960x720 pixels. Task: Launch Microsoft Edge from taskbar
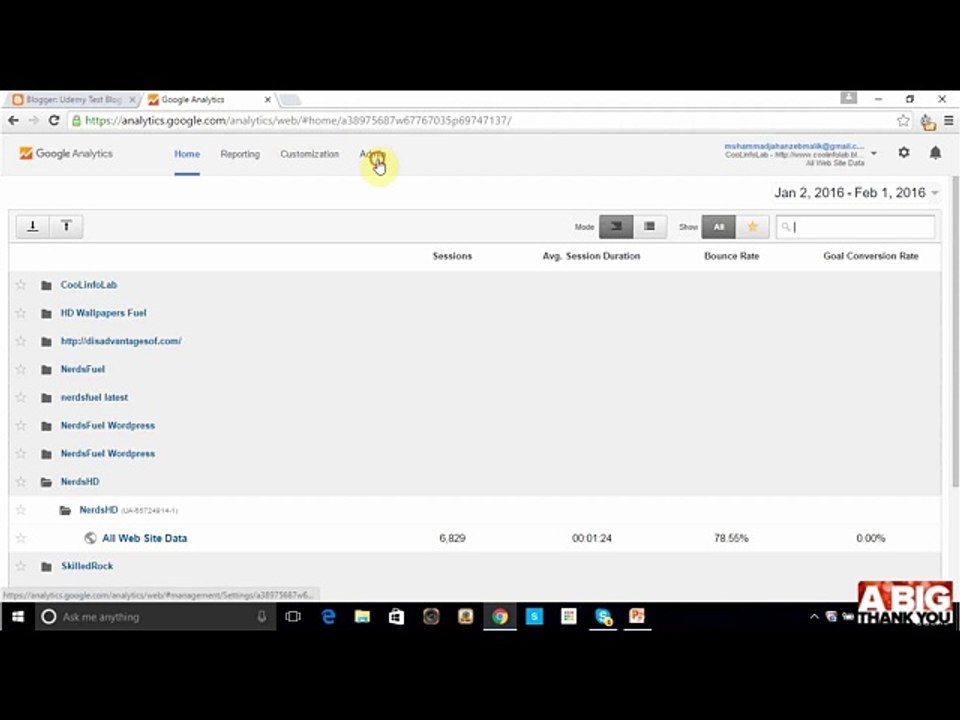click(x=328, y=617)
